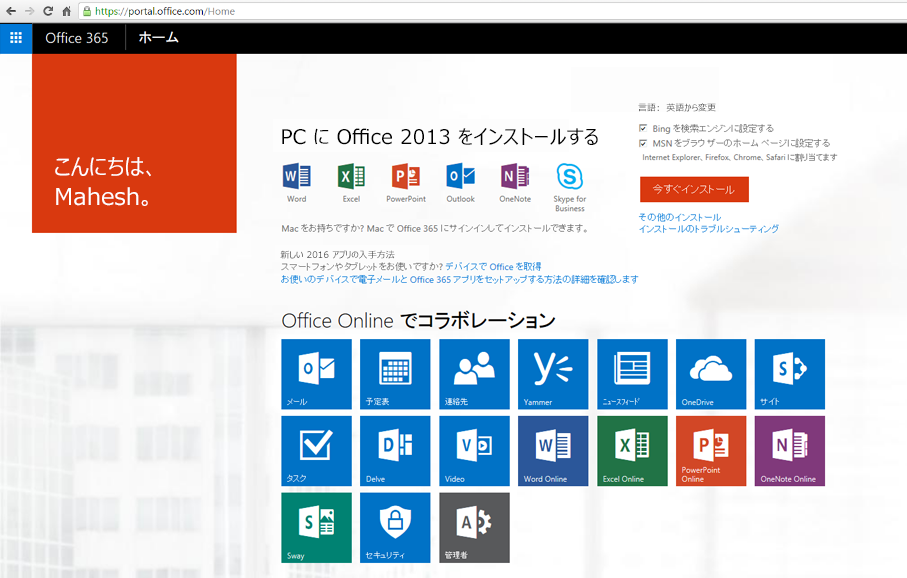Image resolution: width=907 pixels, height=578 pixels.
Task: Focus the address bar URL field
Action: pos(492,11)
